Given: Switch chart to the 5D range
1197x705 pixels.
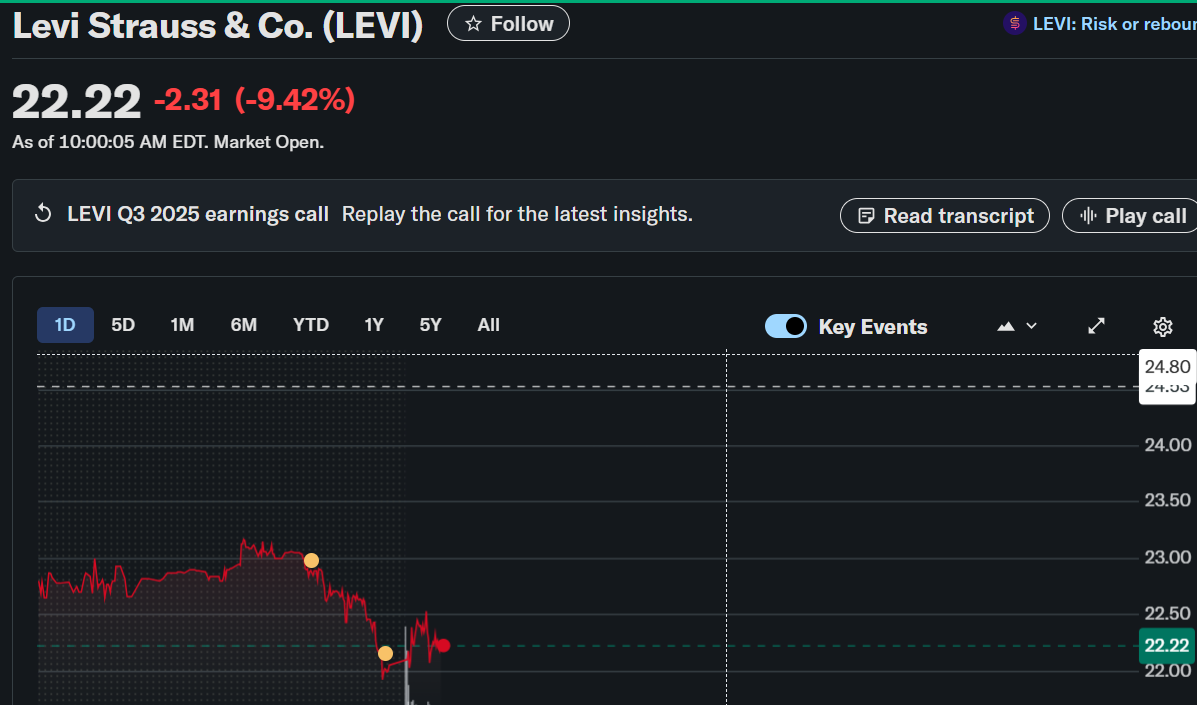Looking at the screenshot, I should [x=123, y=325].
